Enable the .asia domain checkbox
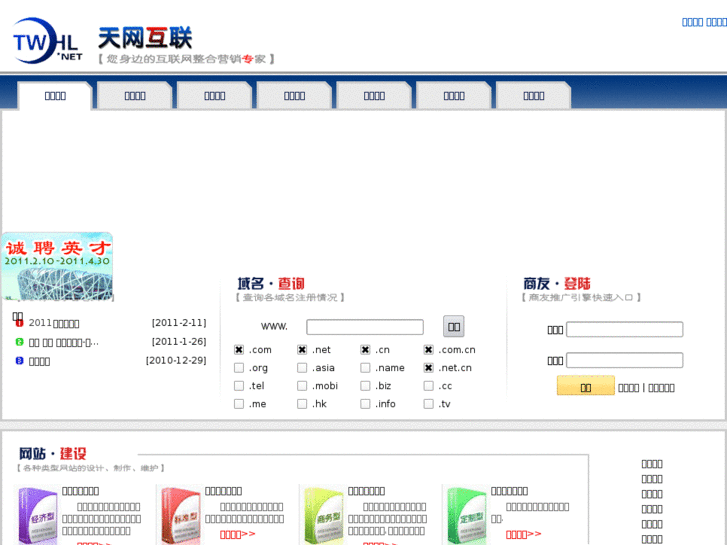727x545 pixels. (x=302, y=368)
